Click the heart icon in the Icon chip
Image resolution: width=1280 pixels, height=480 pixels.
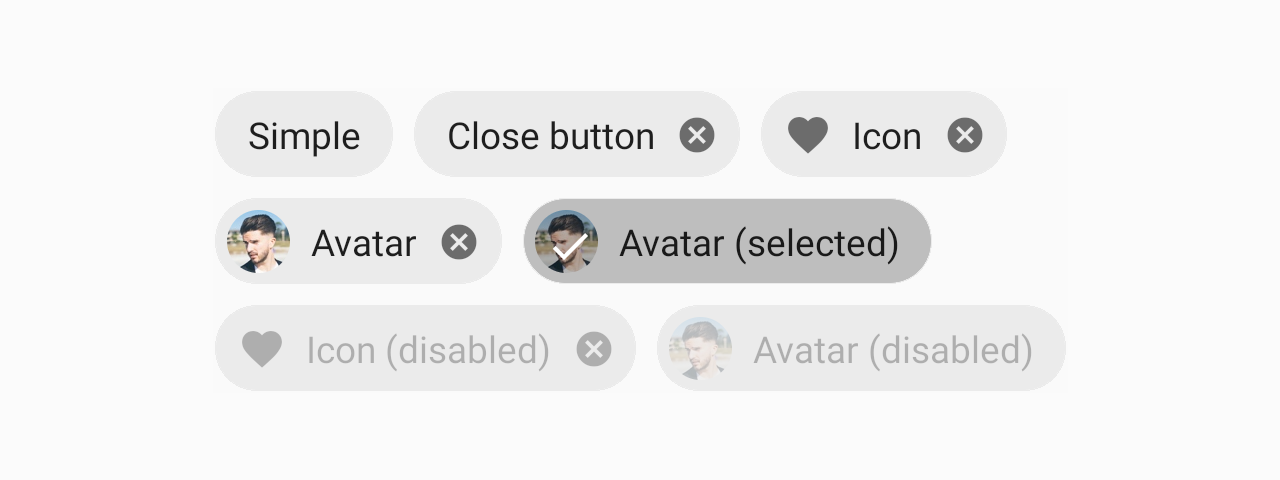coord(808,135)
